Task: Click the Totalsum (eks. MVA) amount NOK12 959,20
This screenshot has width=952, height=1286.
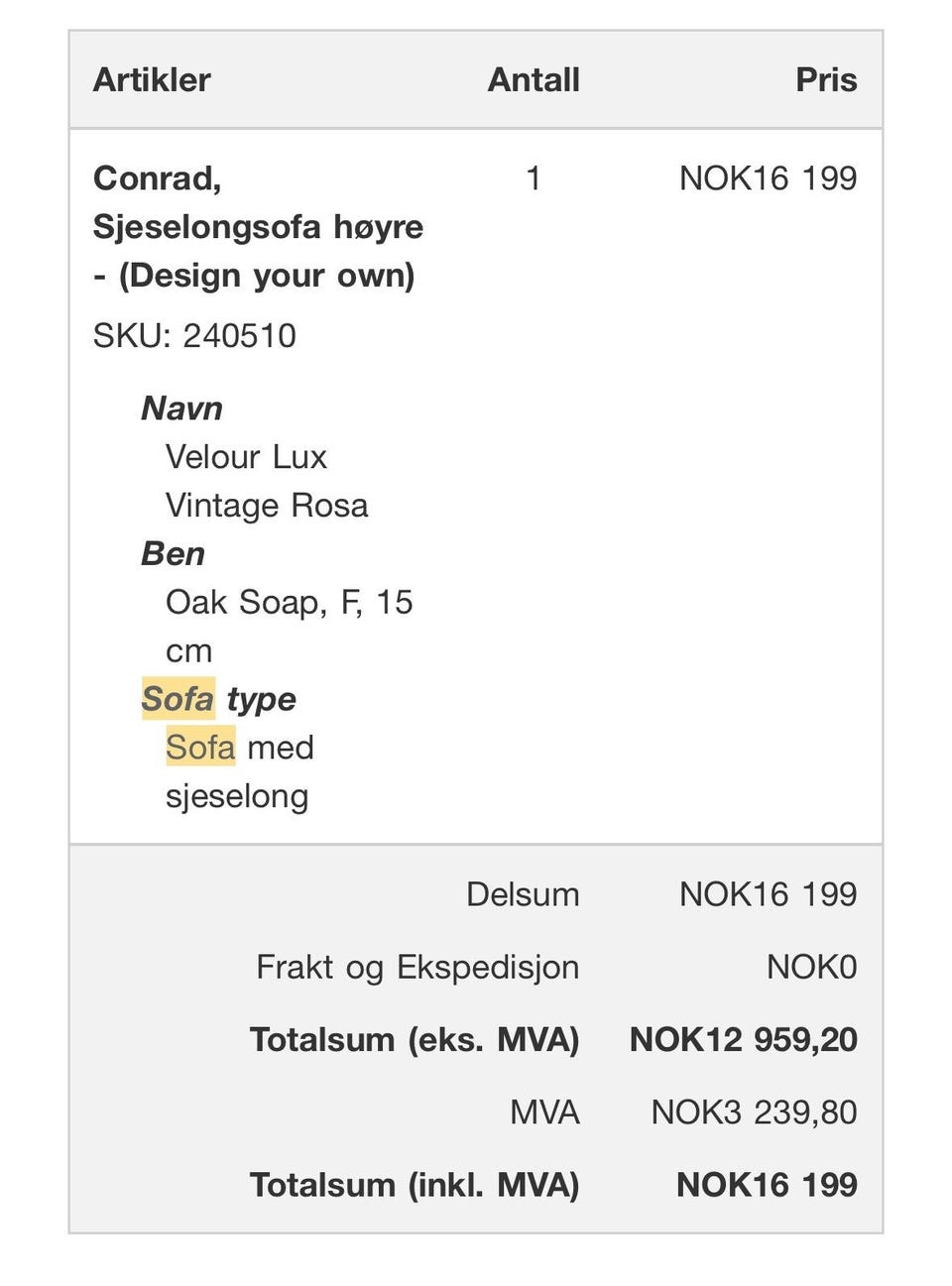Action: click(743, 1039)
